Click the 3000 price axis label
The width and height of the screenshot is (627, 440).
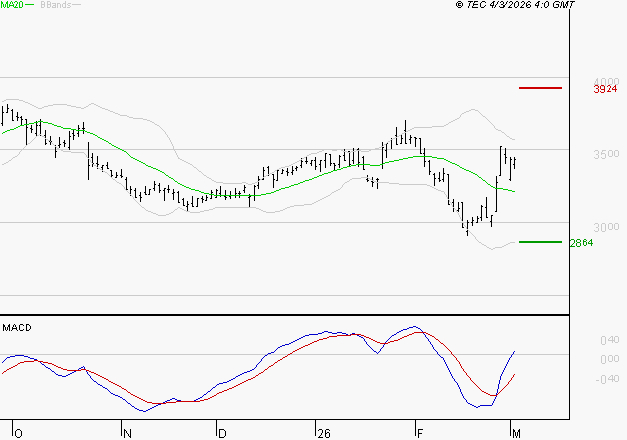(x=606, y=227)
